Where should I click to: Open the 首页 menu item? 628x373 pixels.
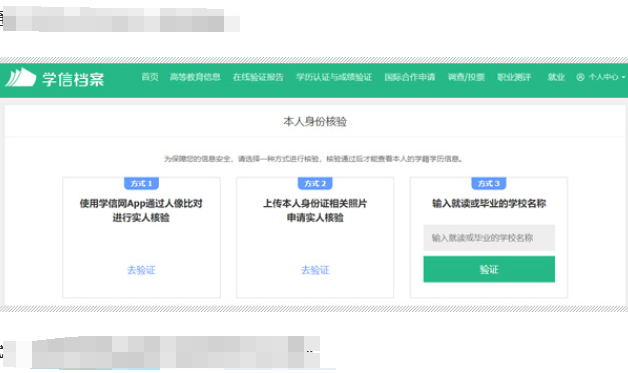pos(150,77)
